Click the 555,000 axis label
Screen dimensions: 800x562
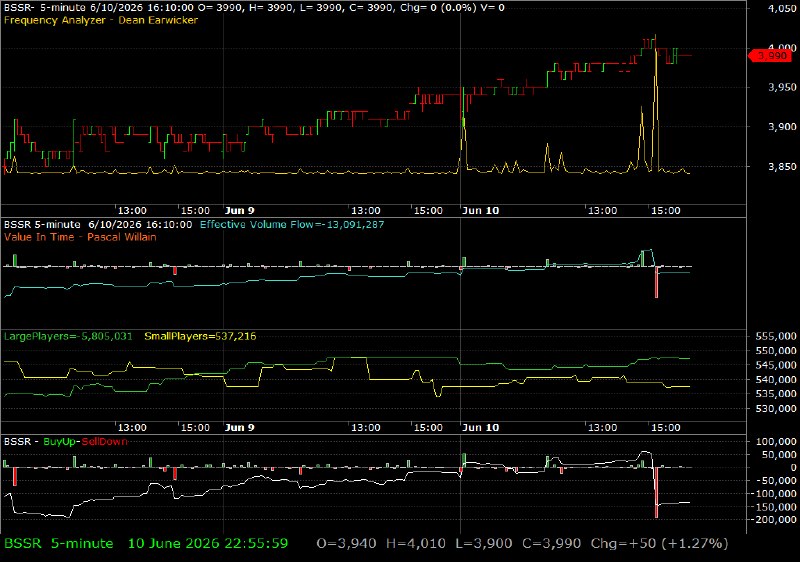click(776, 337)
